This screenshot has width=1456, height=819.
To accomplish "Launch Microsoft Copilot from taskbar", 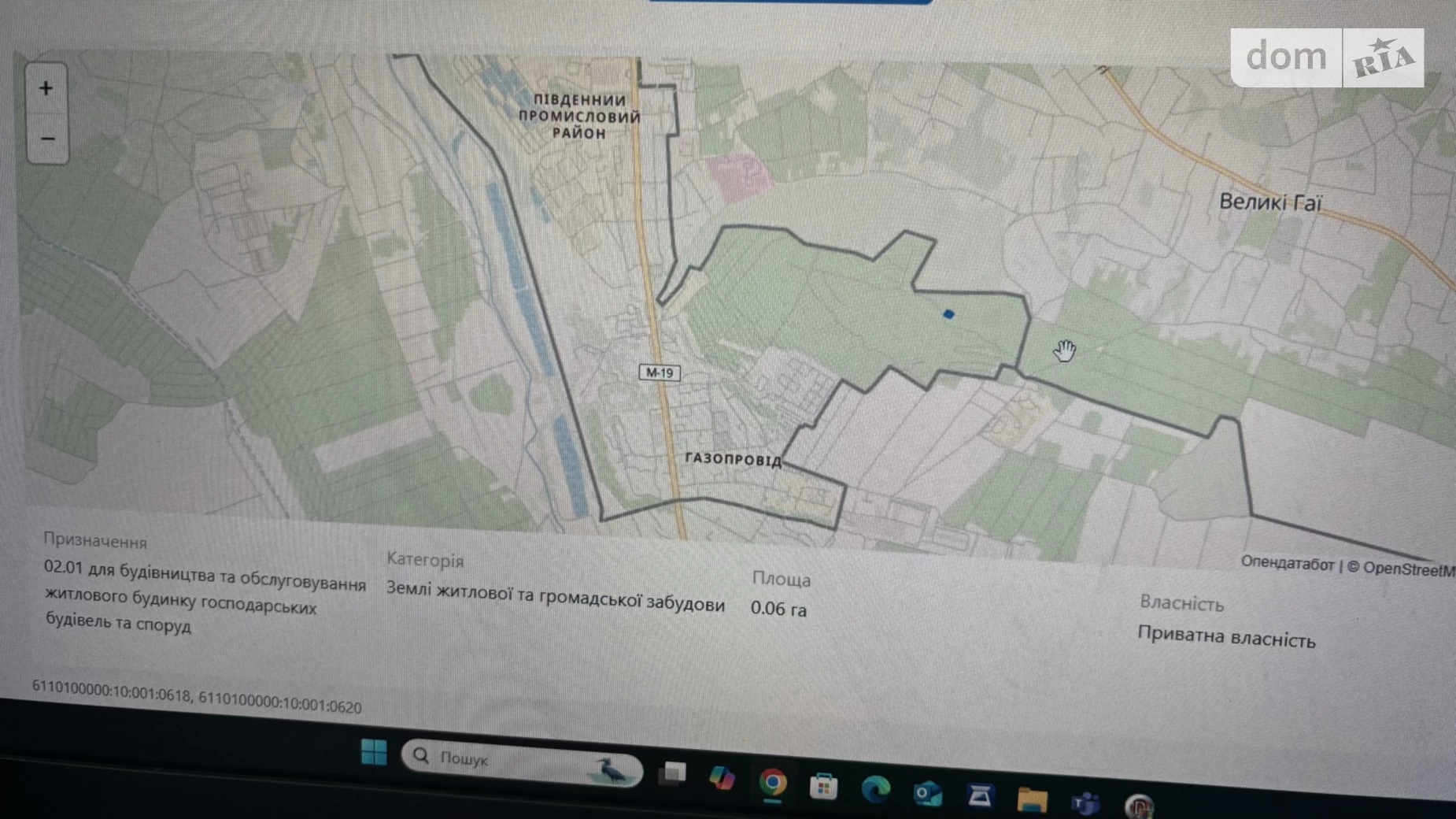I will coord(722,778).
